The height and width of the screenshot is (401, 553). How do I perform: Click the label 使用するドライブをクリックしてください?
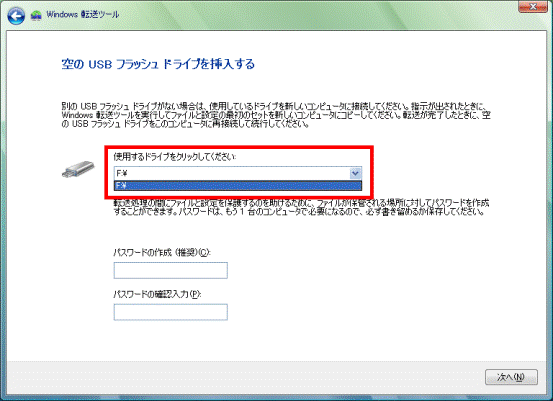(175, 156)
